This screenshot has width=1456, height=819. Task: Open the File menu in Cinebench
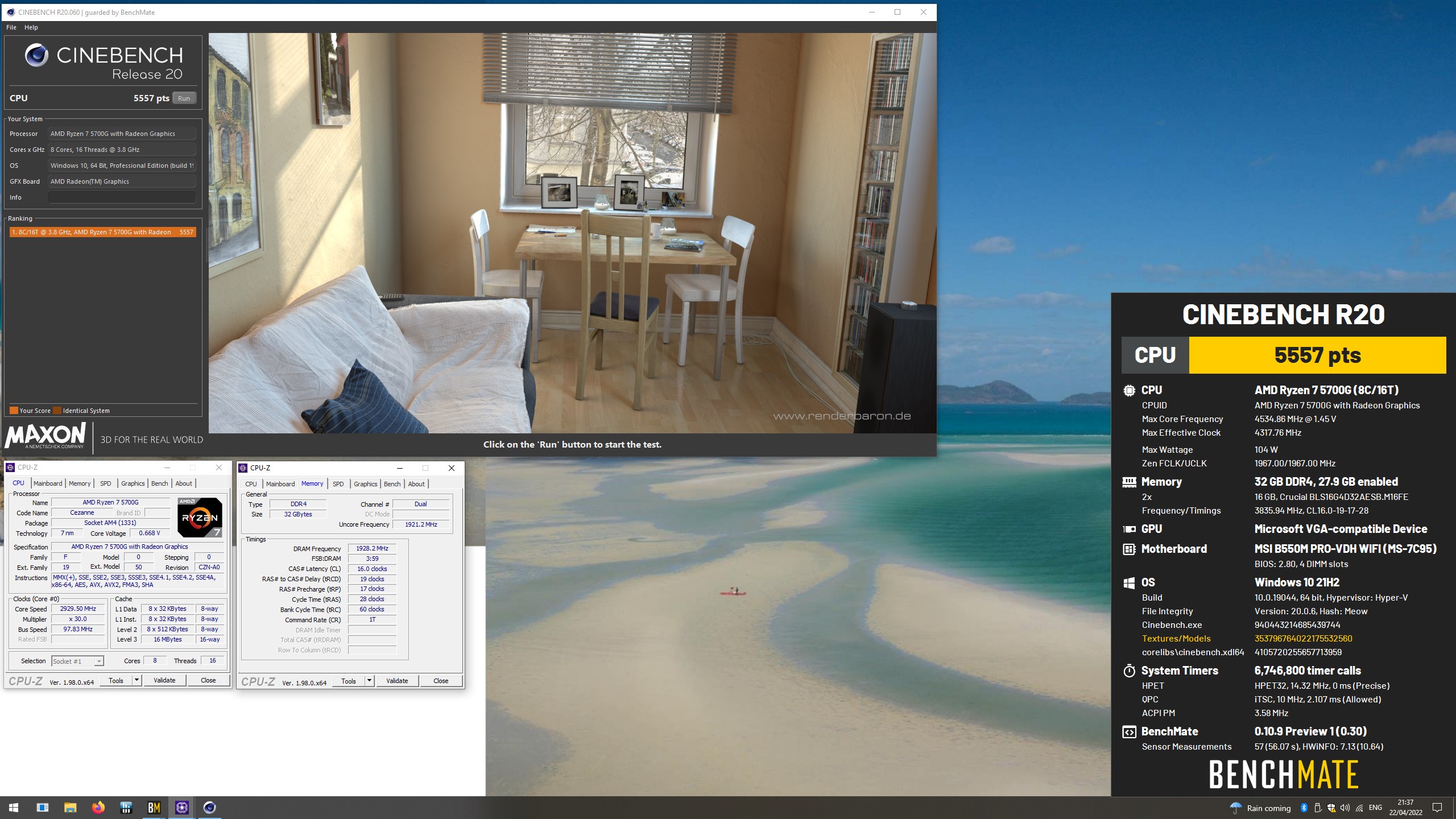pyautogui.click(x=11, y=27)
